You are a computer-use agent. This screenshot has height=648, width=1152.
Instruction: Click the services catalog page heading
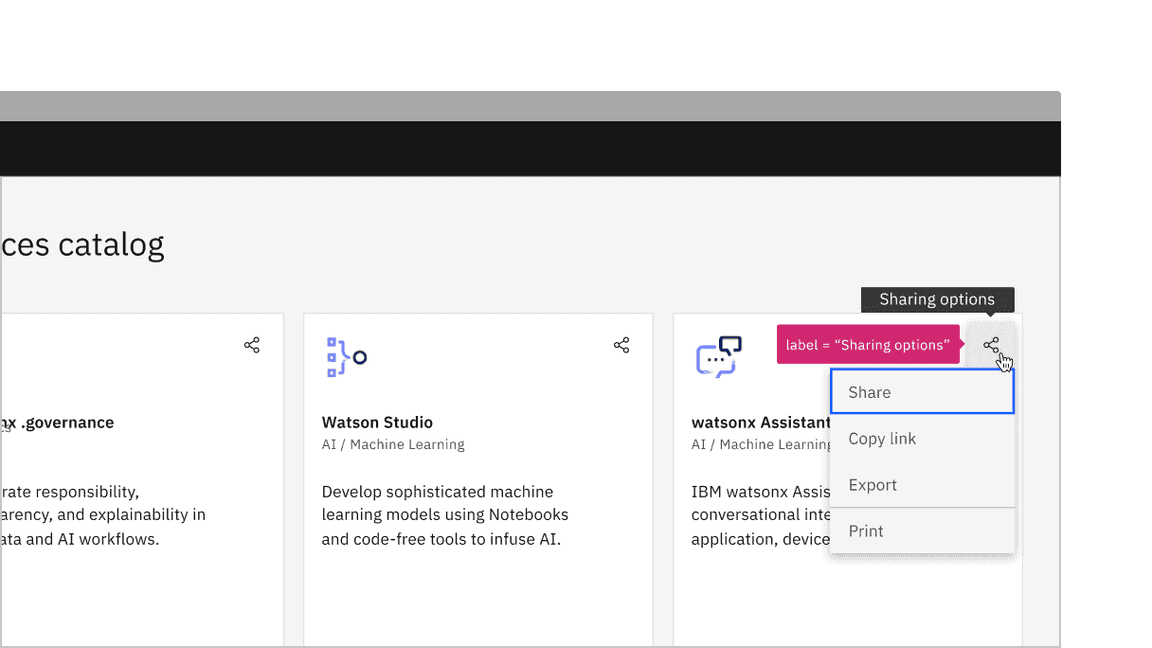coord(83,243)
